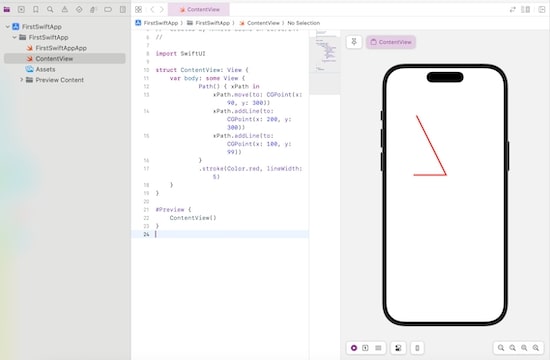This screenshot has height=360, width=550.
Task: Open the Breakpoint navigator icon
Action: click(108, 9)
